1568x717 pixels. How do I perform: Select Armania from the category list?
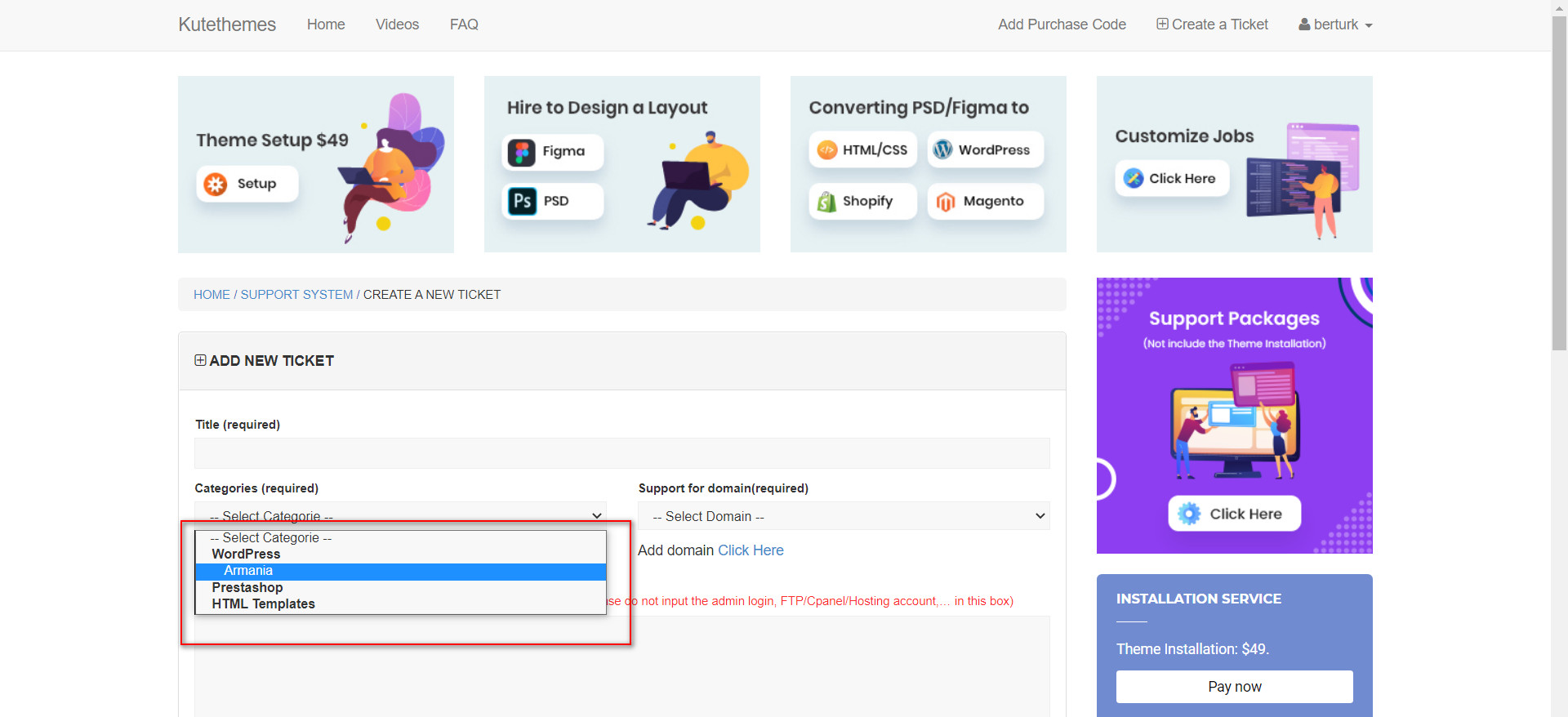400,571
